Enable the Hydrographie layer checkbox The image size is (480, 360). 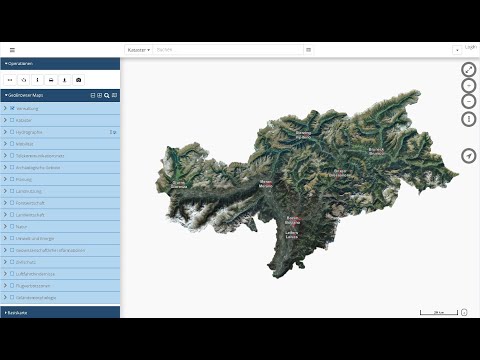12,132
